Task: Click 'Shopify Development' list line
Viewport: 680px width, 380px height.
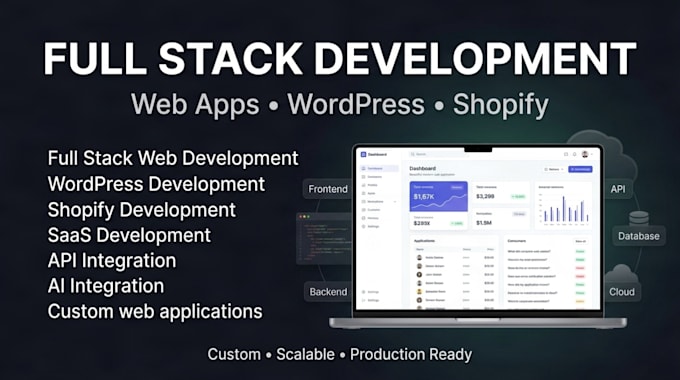Action: pos(142,210)
